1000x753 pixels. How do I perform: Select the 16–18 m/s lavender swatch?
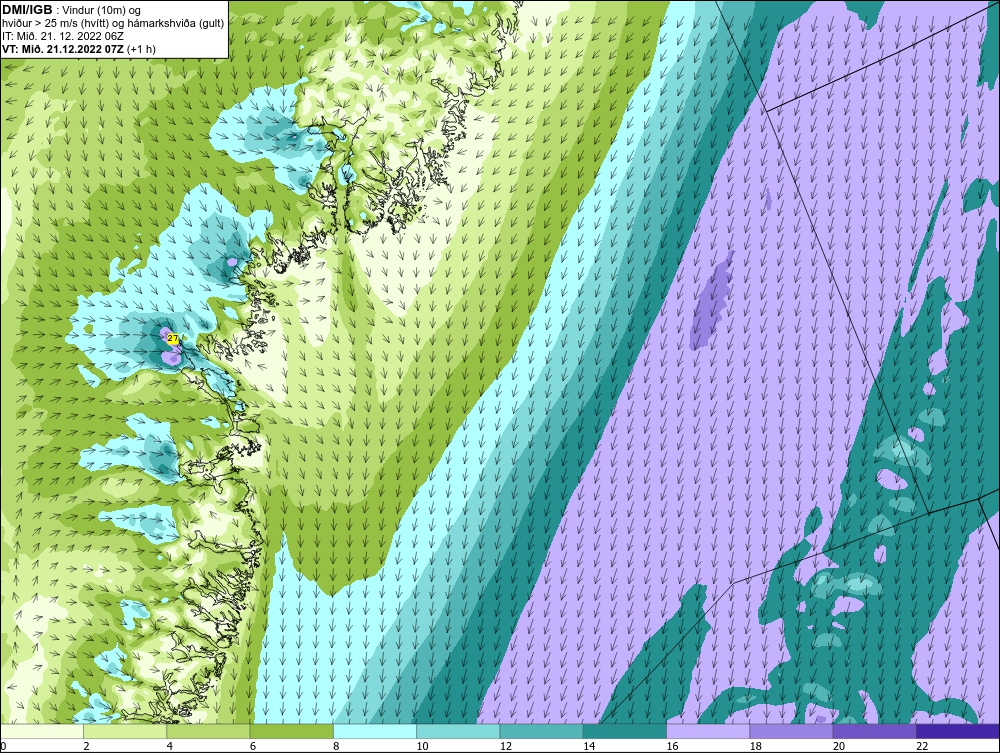click(x=709, y=731)
